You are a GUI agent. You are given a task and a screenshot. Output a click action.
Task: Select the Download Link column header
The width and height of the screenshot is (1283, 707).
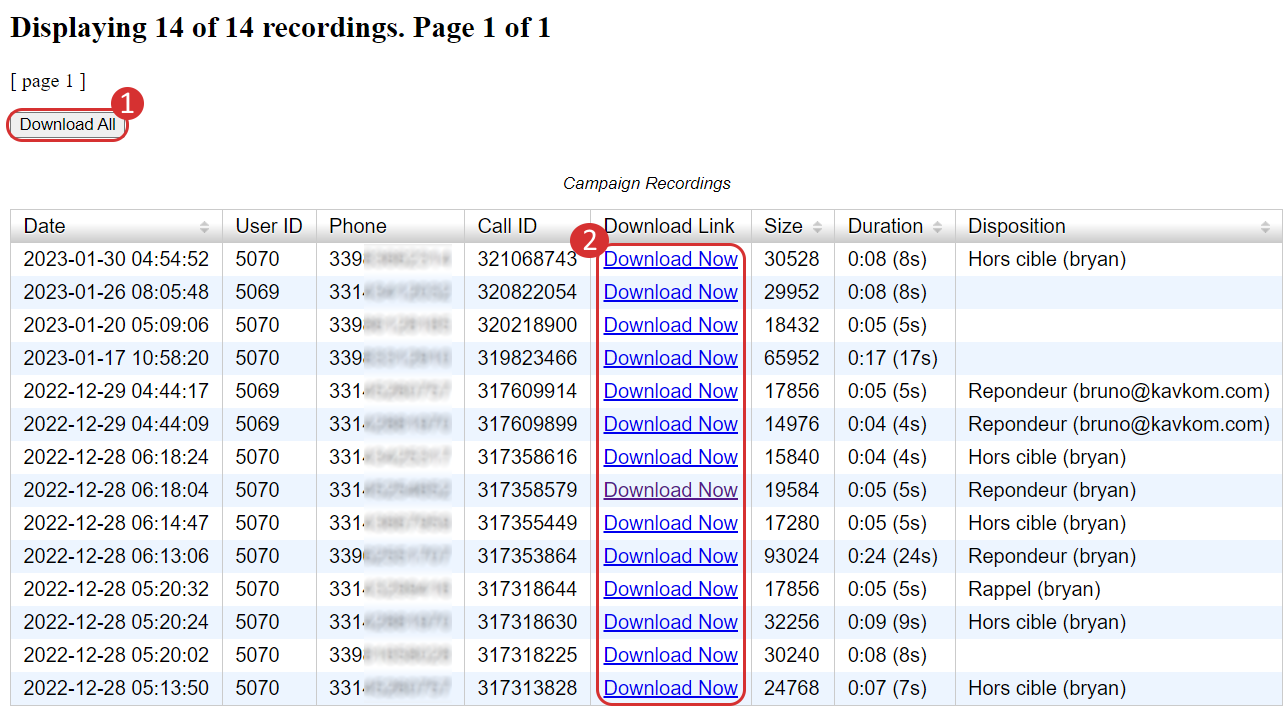coord(670,226)
